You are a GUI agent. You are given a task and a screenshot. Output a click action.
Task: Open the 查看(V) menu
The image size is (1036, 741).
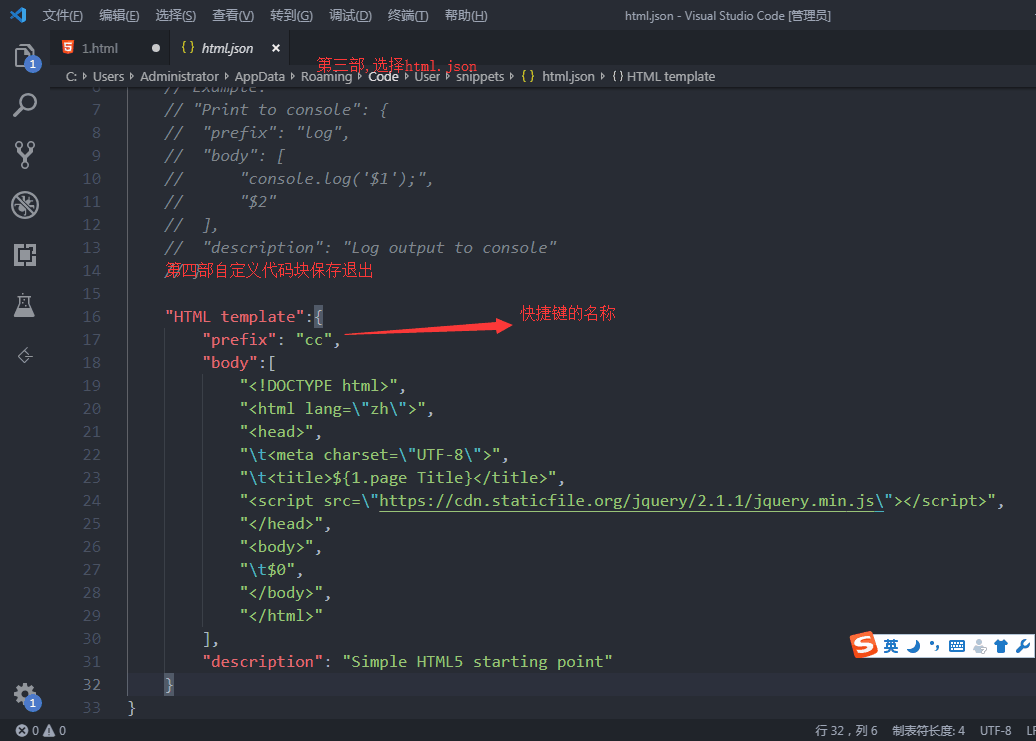coord(233,15)
